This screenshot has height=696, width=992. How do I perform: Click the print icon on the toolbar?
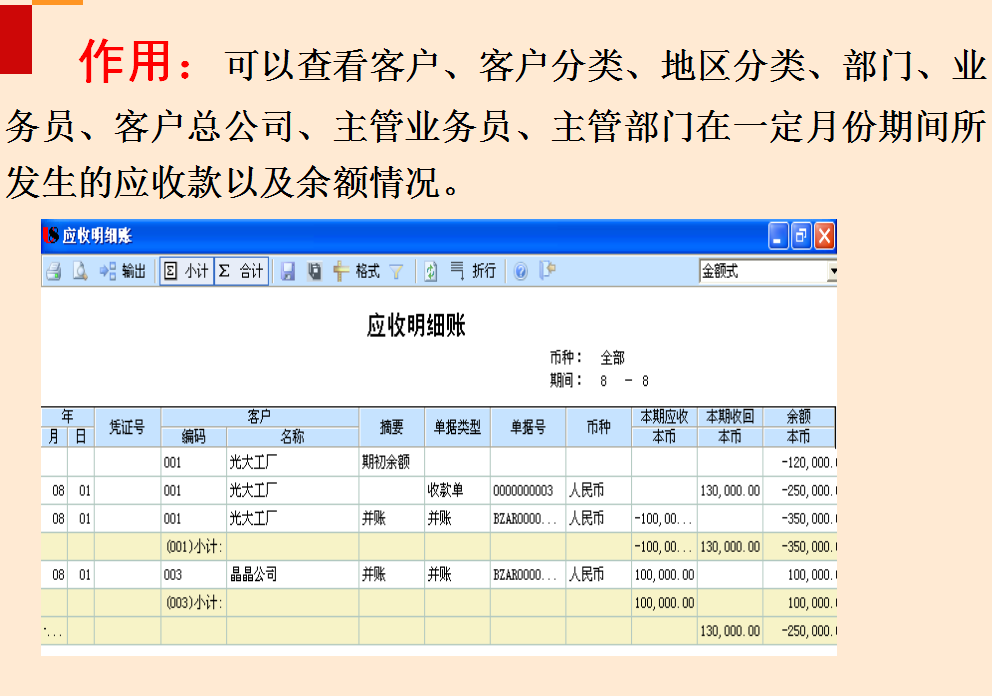[x=52, y=271]
